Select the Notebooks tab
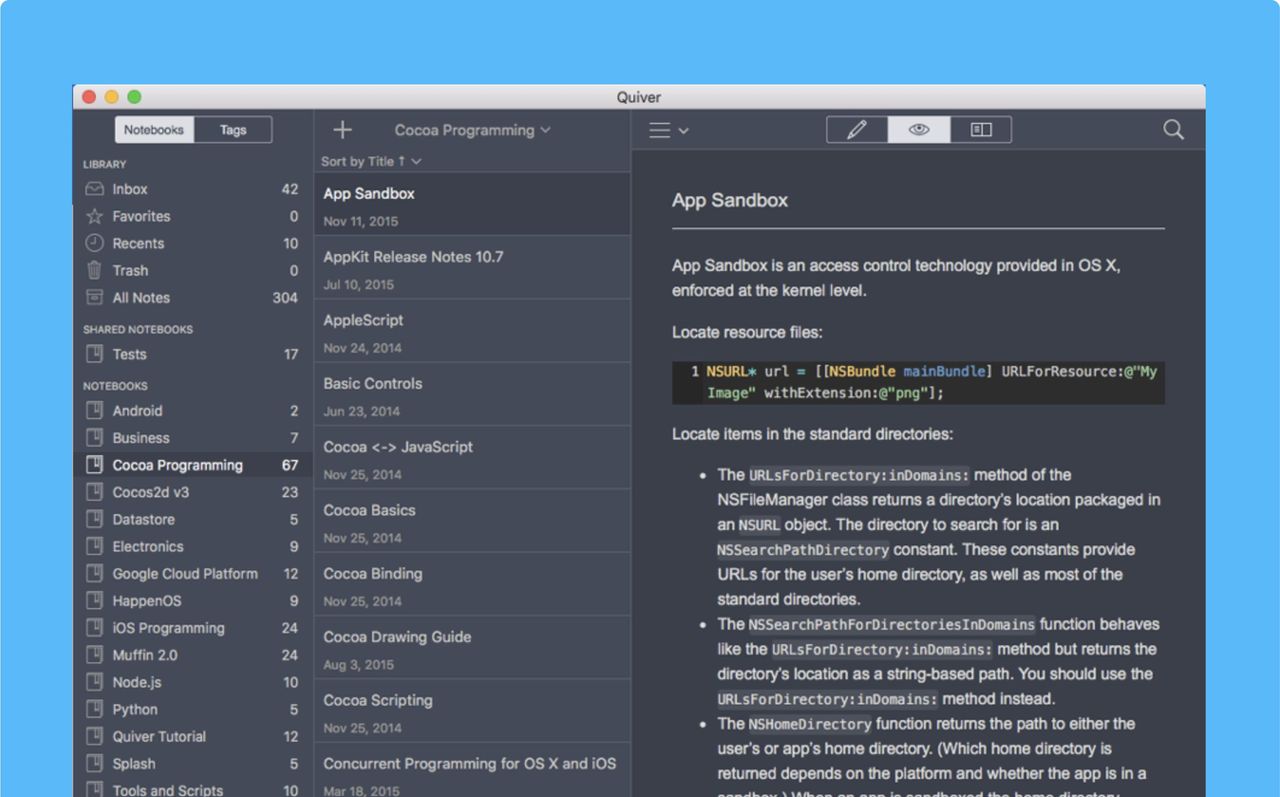Viewport: 1280px width, 797px height. click(x=154, y=130)
